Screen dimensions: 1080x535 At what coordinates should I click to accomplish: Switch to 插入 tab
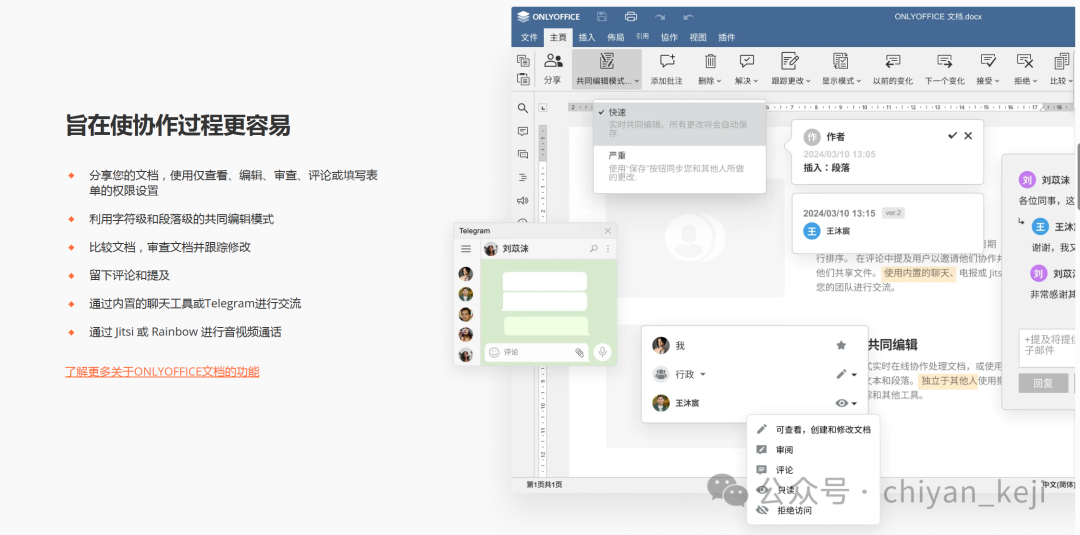587,38
